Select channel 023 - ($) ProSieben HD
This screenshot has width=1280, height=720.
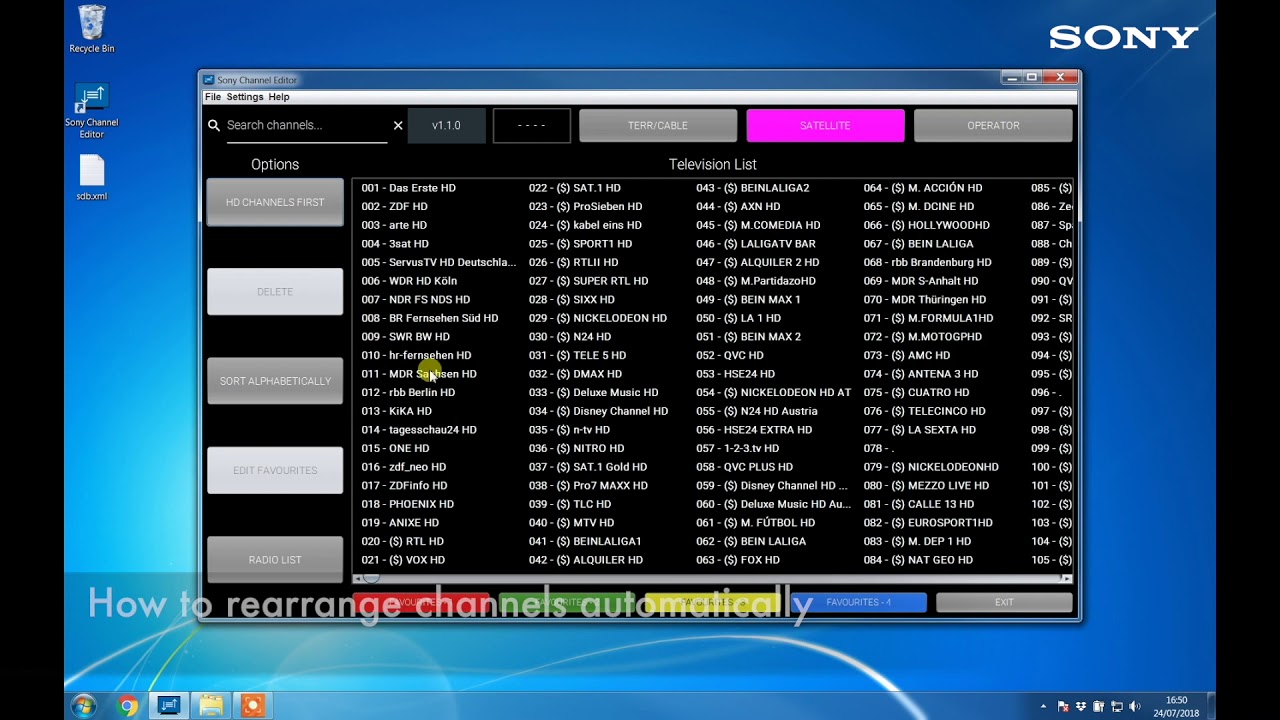[x=585, y=207]
